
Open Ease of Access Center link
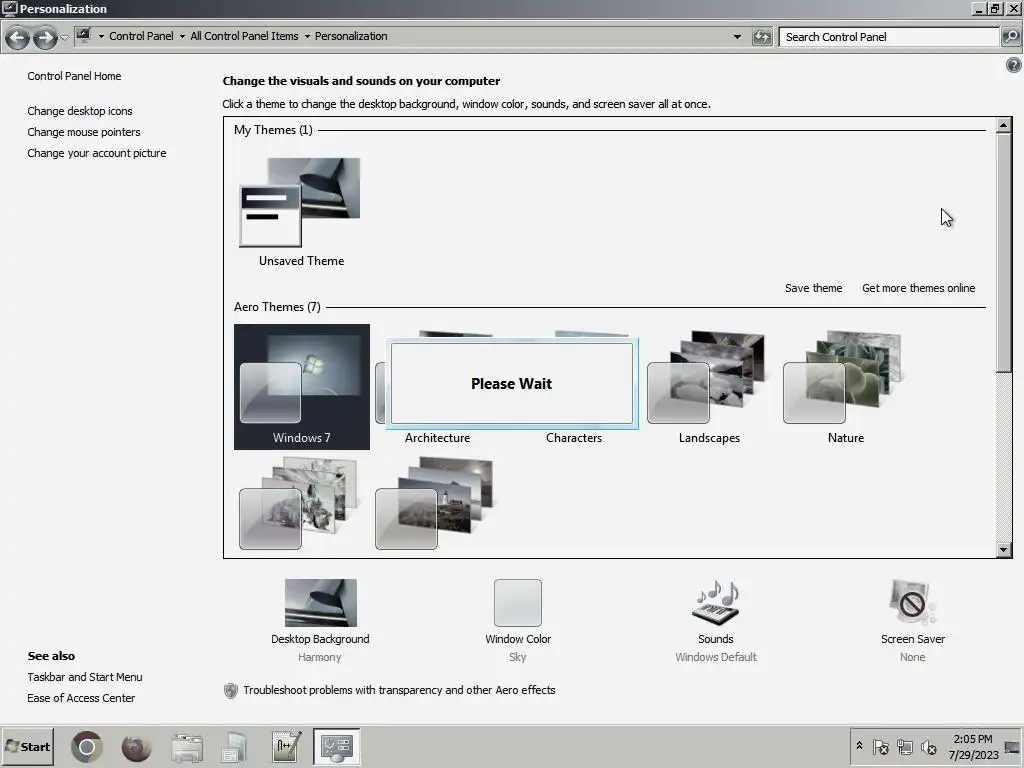click(81, 698)
